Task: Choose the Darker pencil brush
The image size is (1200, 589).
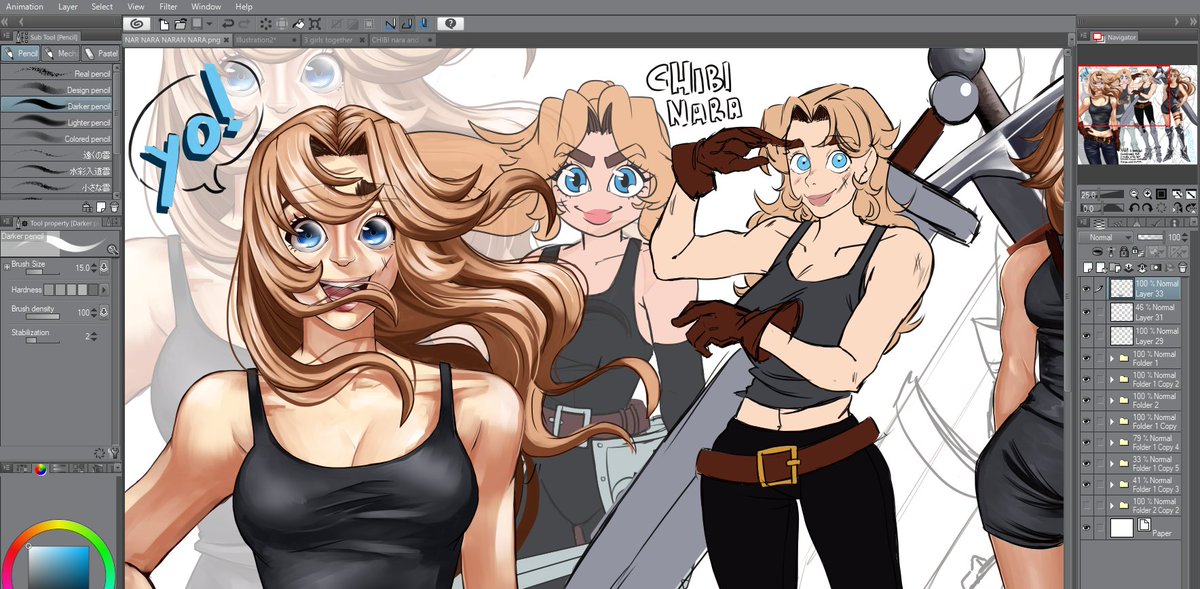Action: coord(57,105)
